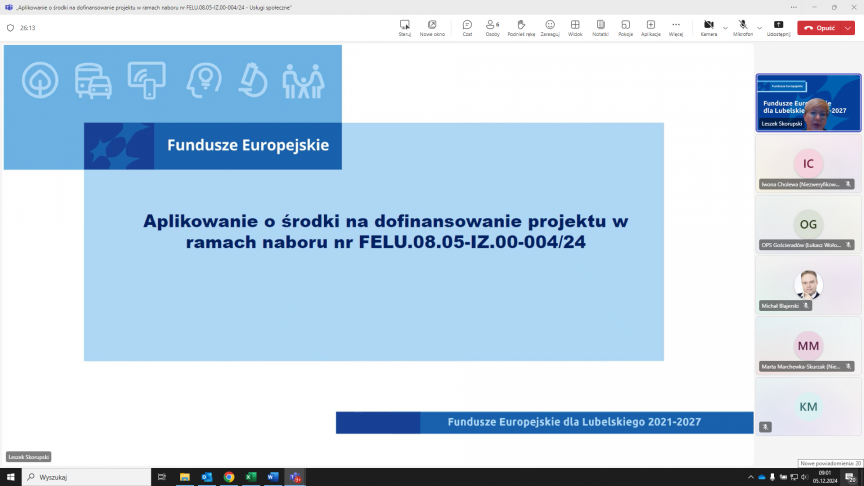
Task: Select Leszek Skorupski video tile
Action: tap(808, 103)
